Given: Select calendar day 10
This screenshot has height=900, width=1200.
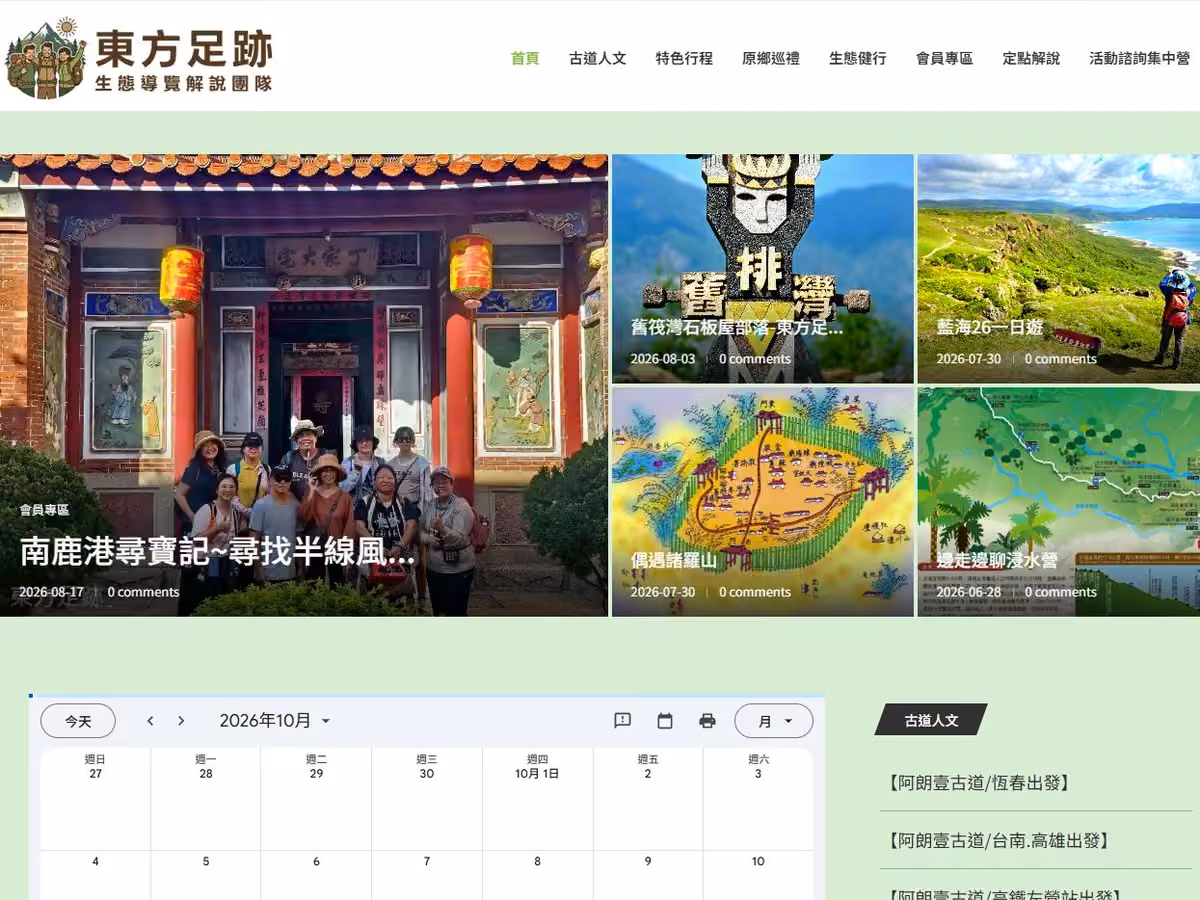Looking at the screenshot, I should pos(758,861).
